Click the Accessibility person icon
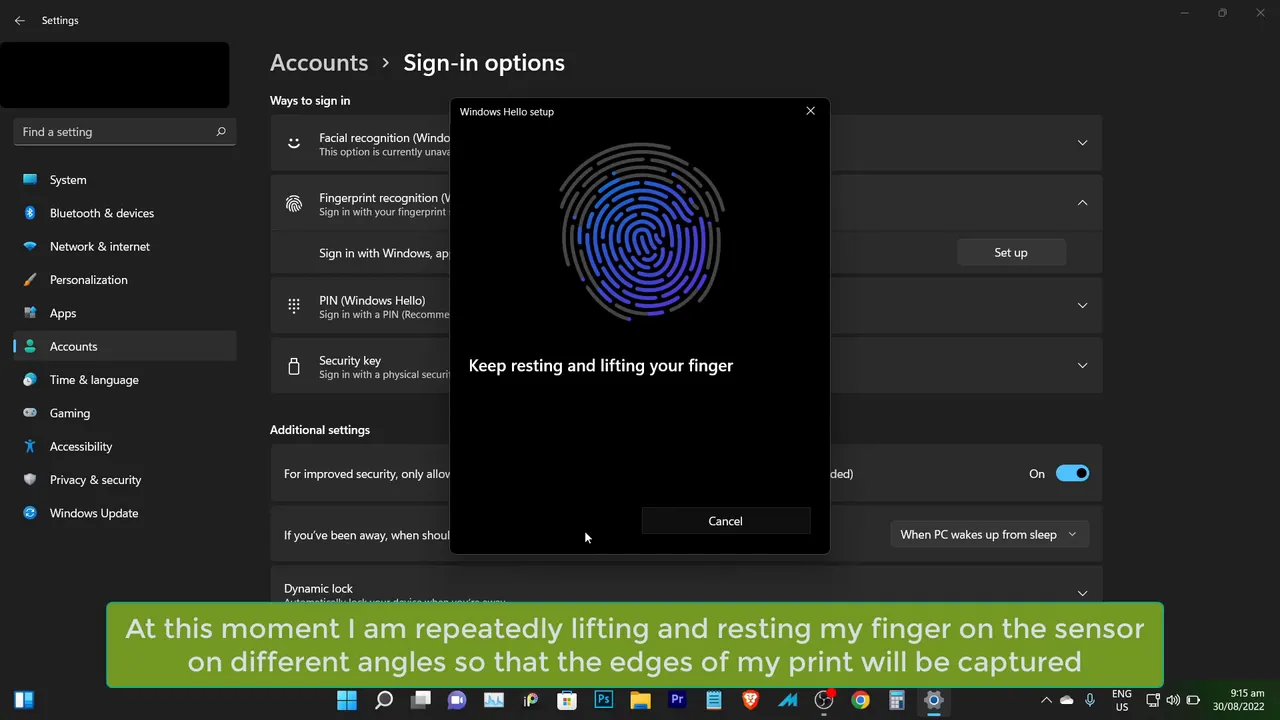The width and height of the screenshot is (1280, 720). 30,446
